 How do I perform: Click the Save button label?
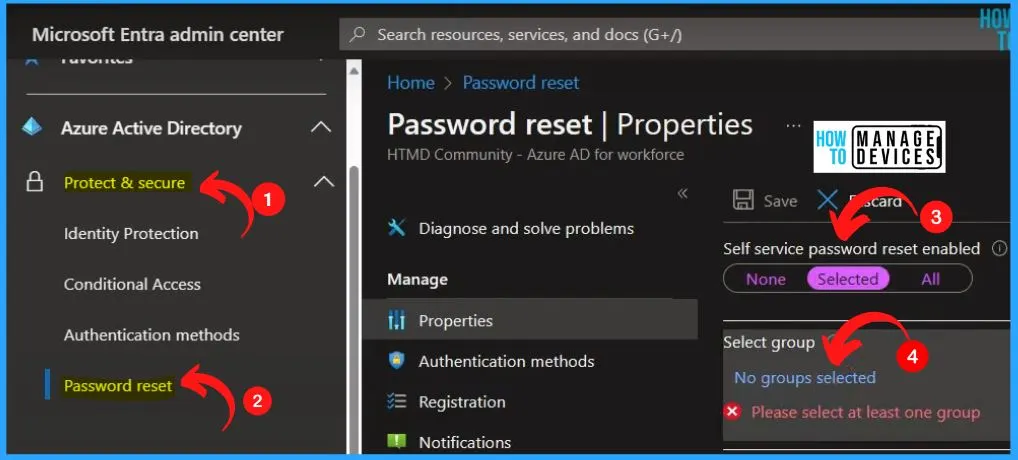[x=780, y=201]
